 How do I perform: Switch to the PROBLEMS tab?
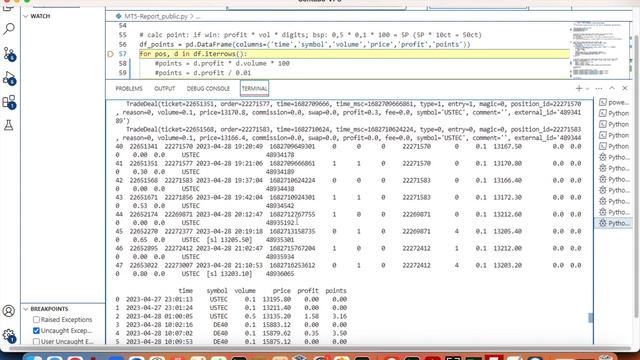click(x=129, y=89)
